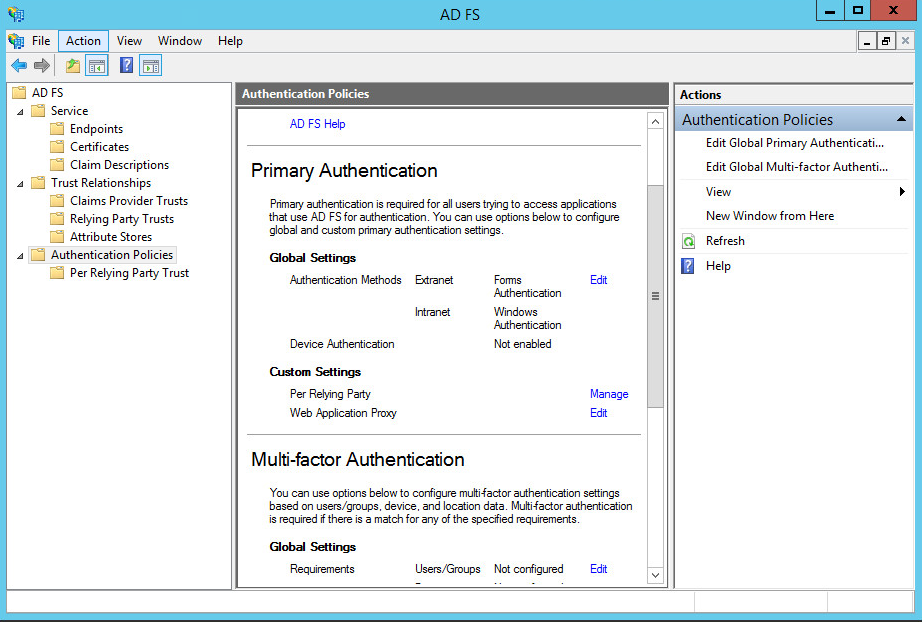Screen dimensions: 922x622
Task: Open the AD FS Help link
Action: (318, 124)
